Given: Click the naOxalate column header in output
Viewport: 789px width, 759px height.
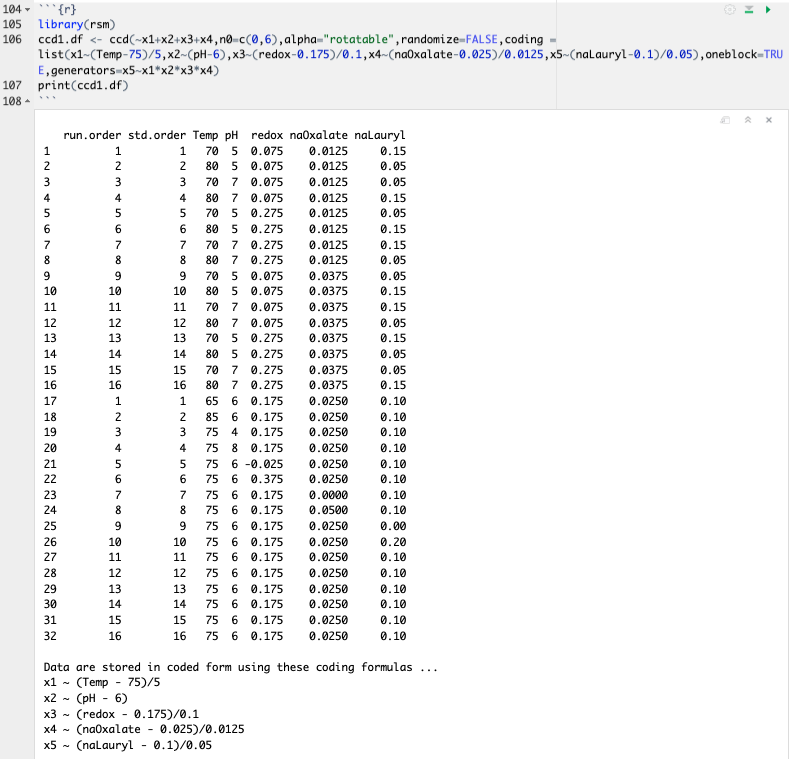Looking at the screenshot, I should [318, 134].
